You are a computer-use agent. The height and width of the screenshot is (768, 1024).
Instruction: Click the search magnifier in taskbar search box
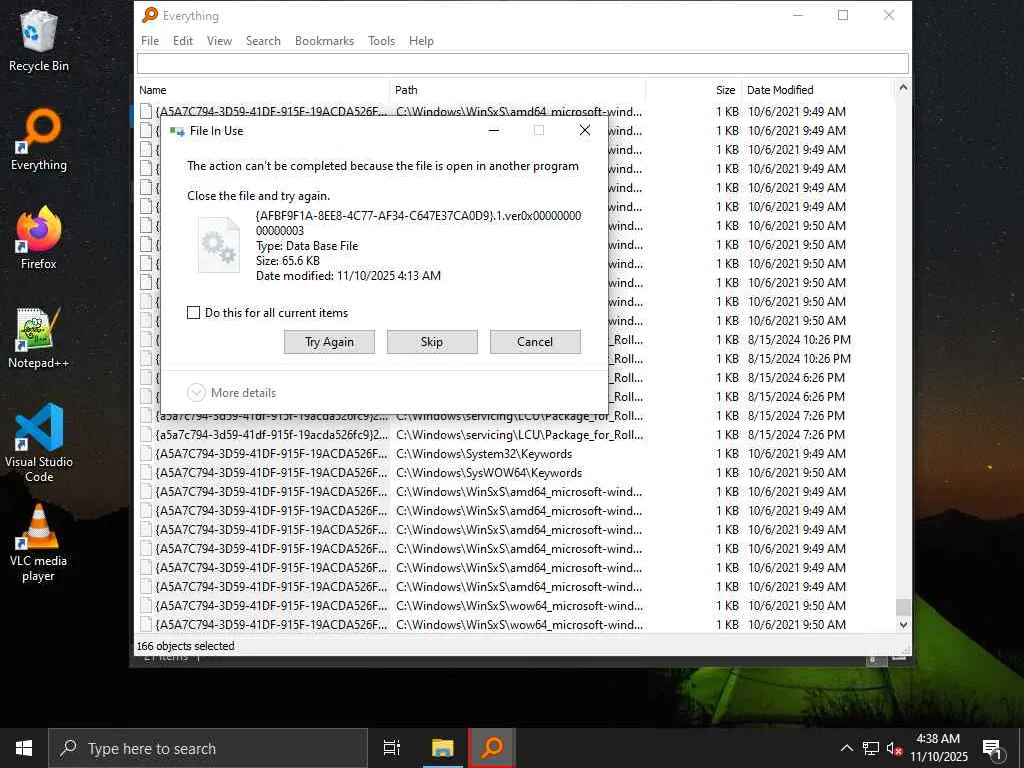point(68,748)
